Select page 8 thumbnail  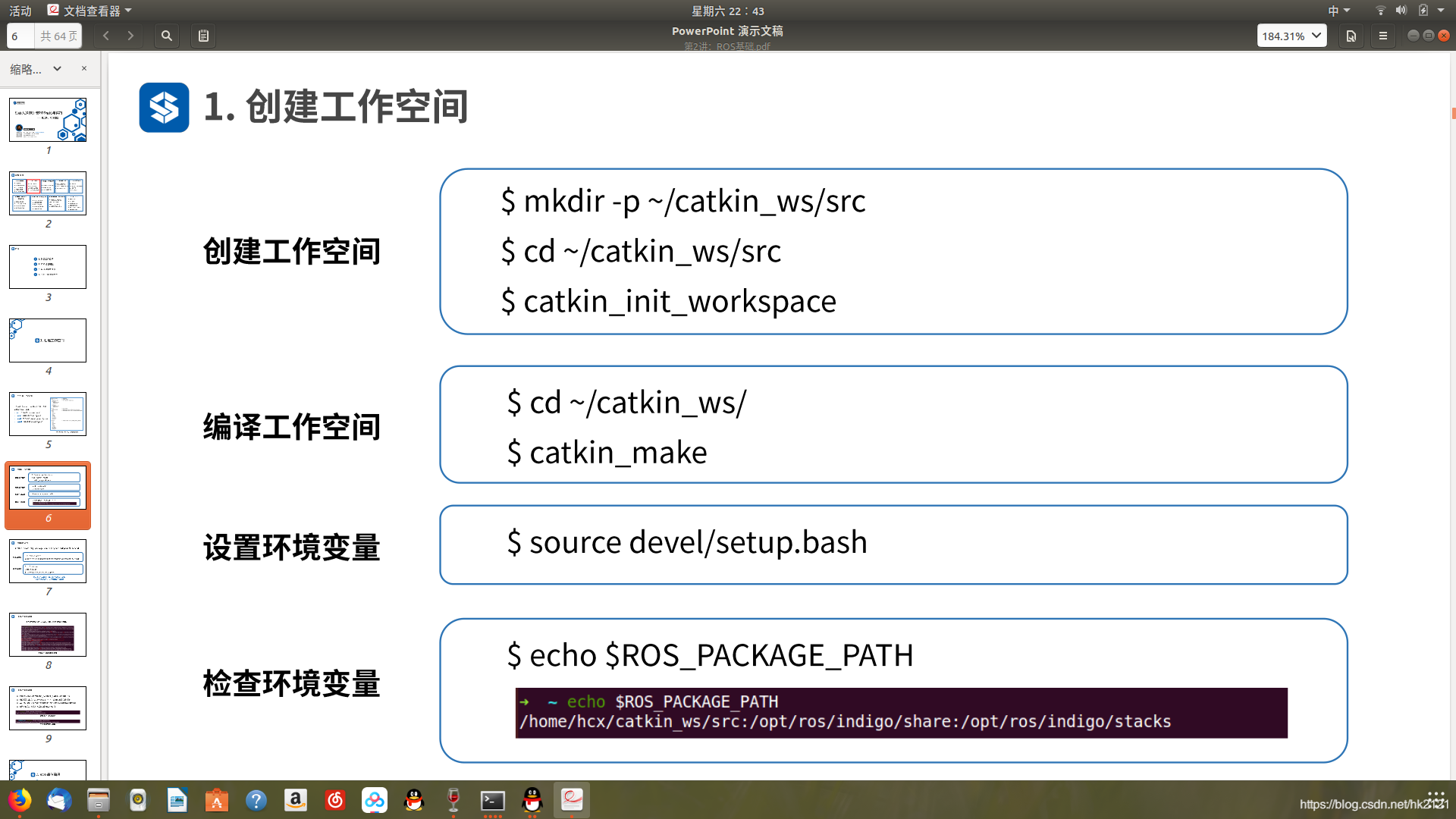point(48,635)
